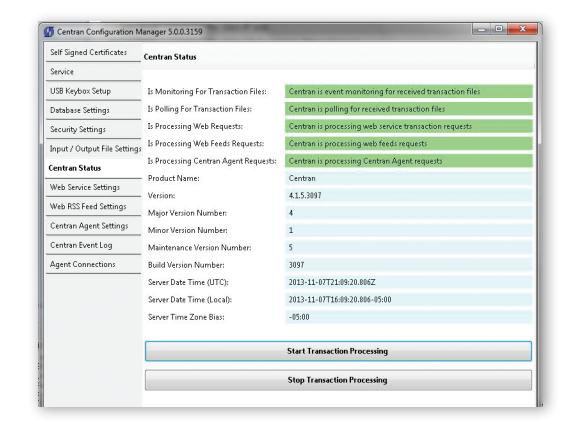This screenshot has width=576, height=429.
Task: Click the Maintenance Version Number value 5
Action: 408,248
